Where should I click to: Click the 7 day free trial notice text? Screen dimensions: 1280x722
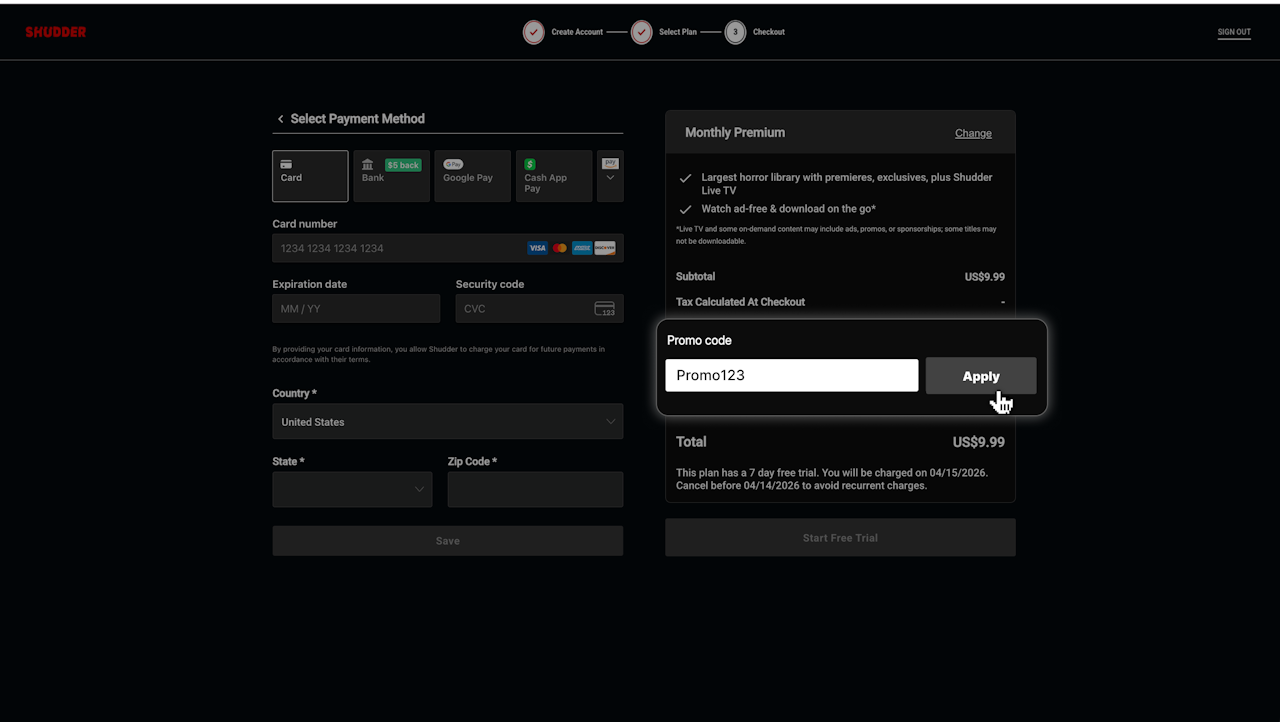pyautogui.click(x=832, y=479)
